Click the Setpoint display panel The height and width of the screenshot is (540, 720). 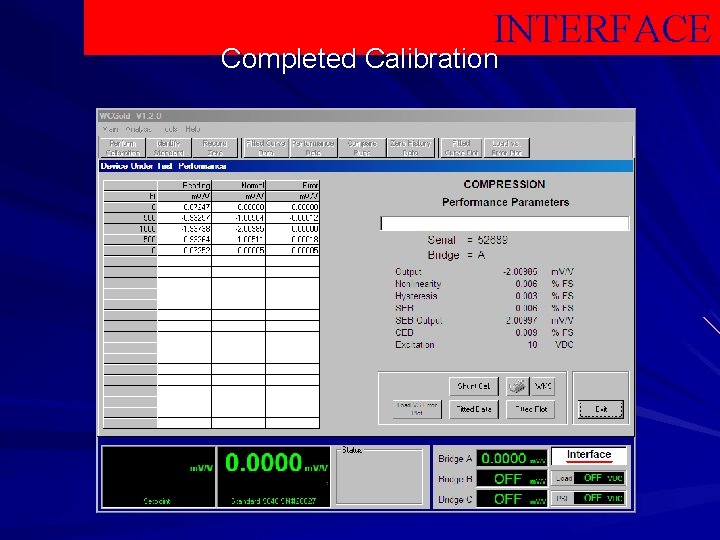click(x=158, y=477)
